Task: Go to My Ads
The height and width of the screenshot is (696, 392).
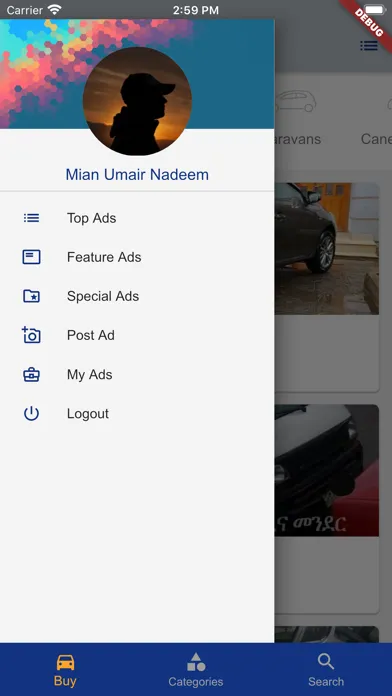Action: click(x=137, y=375)
